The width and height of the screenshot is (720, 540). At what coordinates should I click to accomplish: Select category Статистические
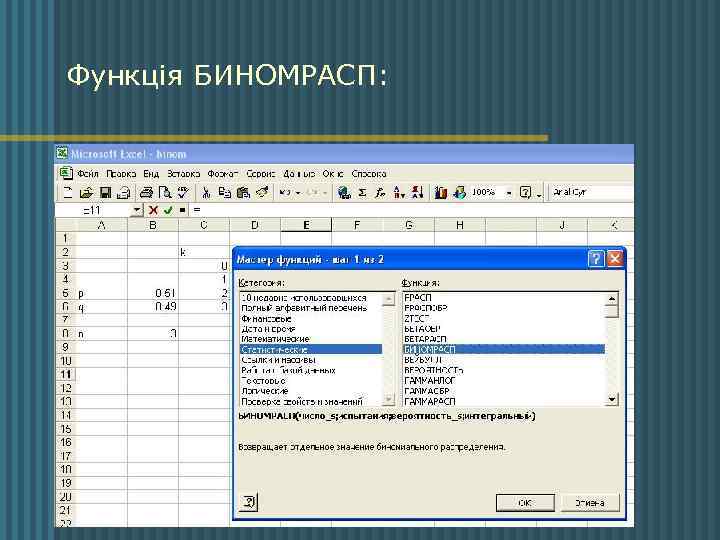(310, 349)
